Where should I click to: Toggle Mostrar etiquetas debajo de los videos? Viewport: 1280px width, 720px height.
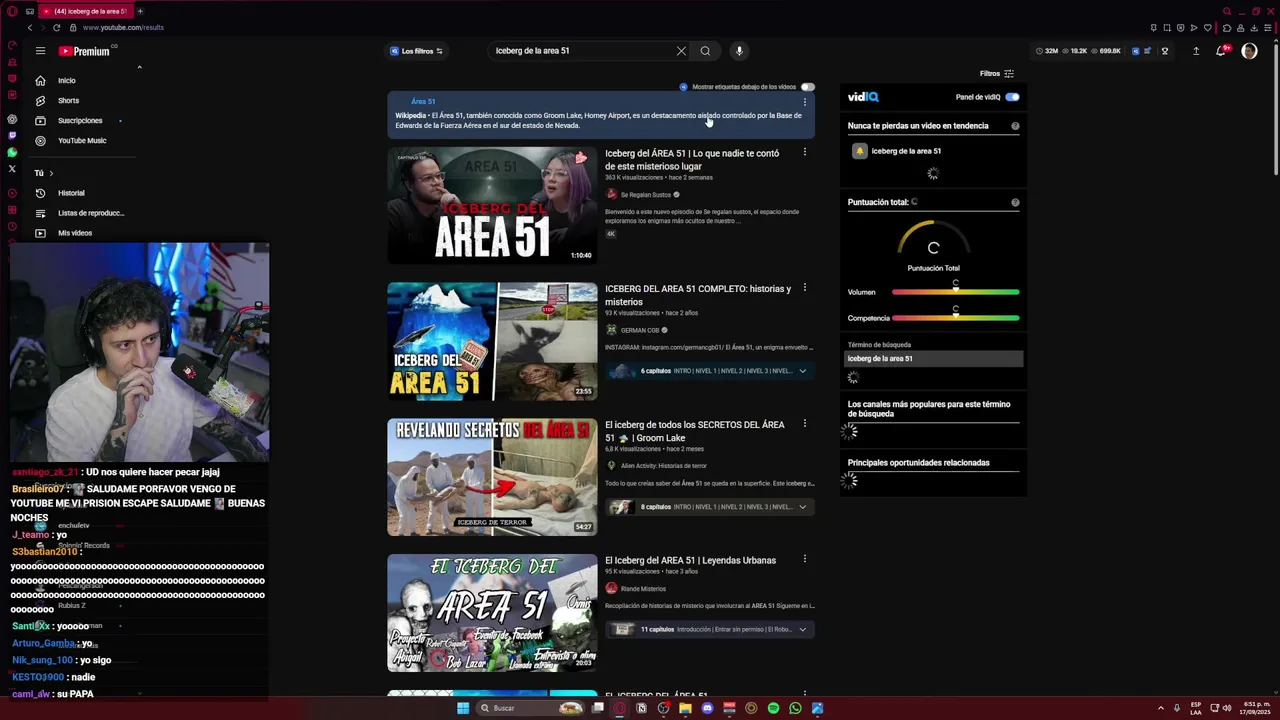(x=807, y=87)
